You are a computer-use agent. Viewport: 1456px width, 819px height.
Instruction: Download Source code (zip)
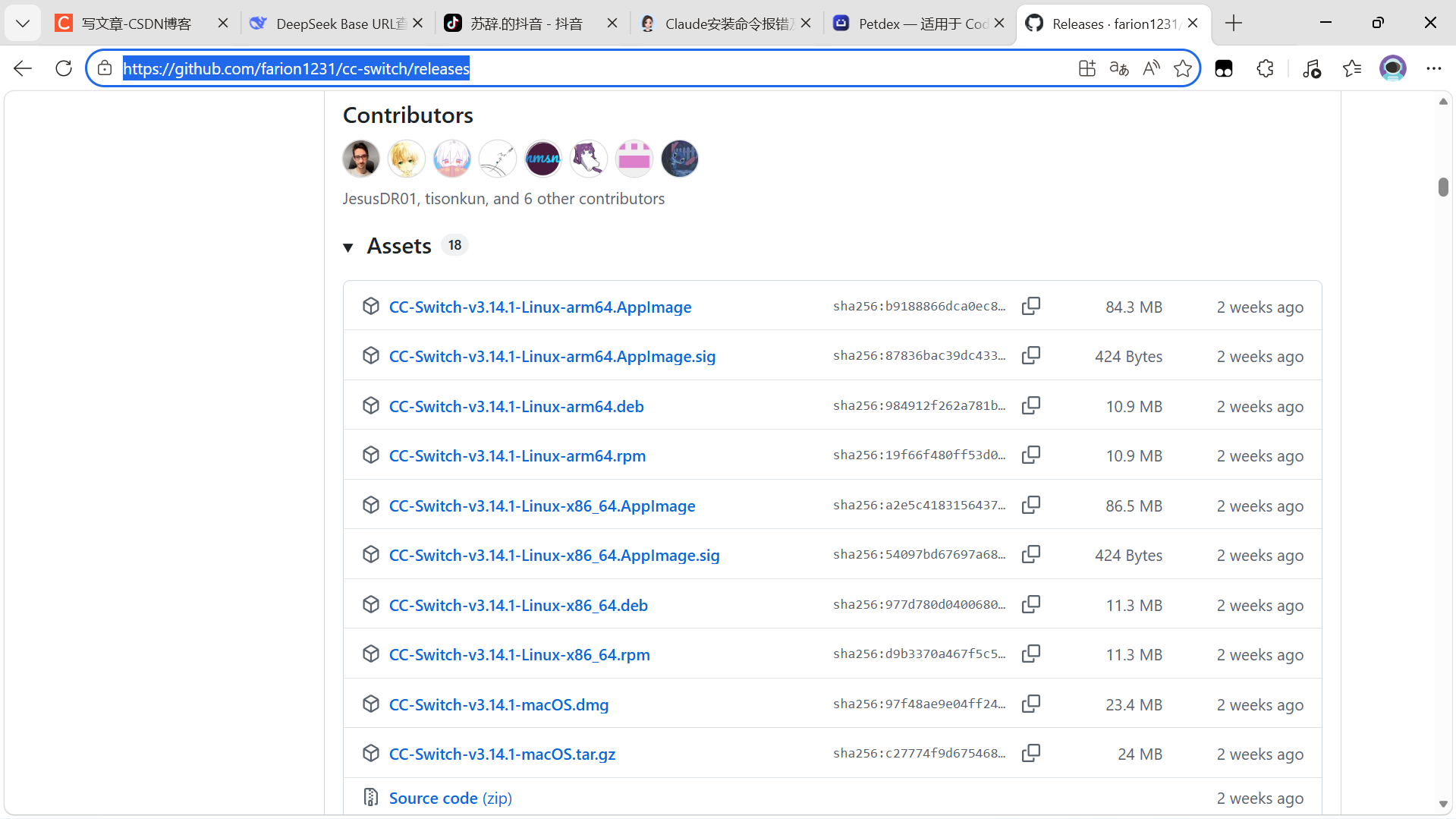[451, 798]
